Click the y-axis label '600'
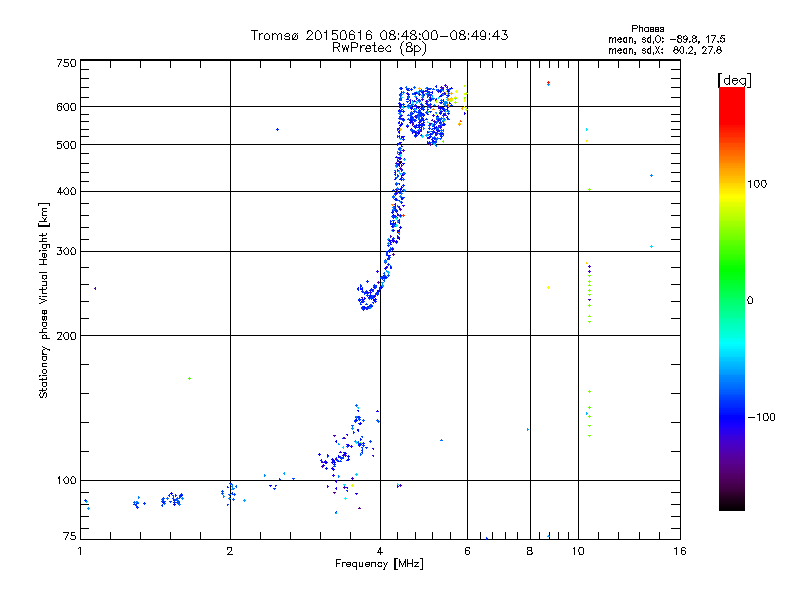The height and width of the screenshot is (600, 800). pyautogui.click(x=67, y=107)
